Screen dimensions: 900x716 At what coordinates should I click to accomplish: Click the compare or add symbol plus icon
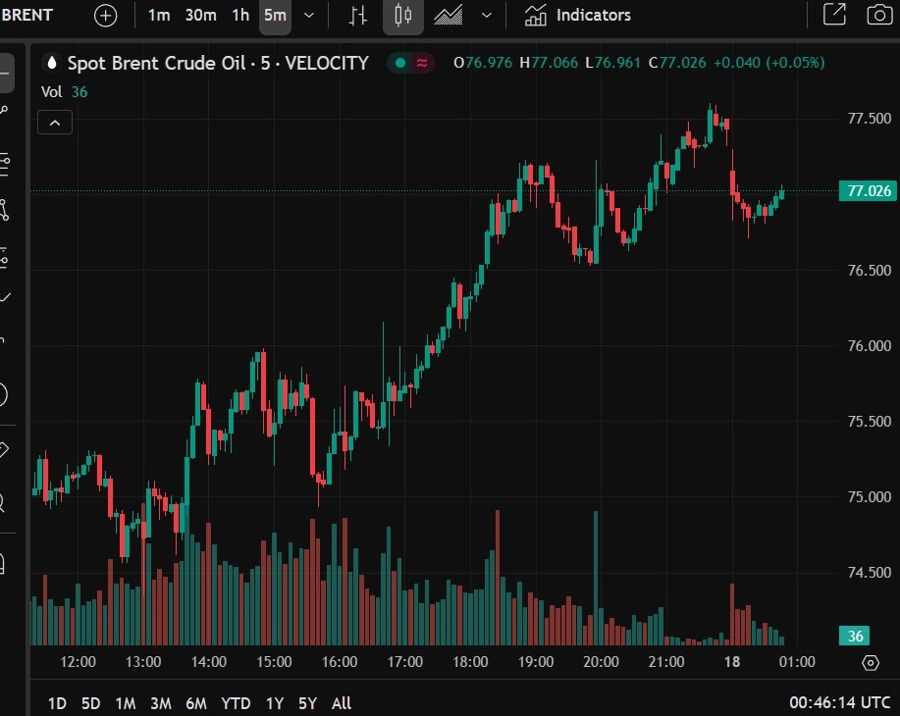tap(105, 16)
